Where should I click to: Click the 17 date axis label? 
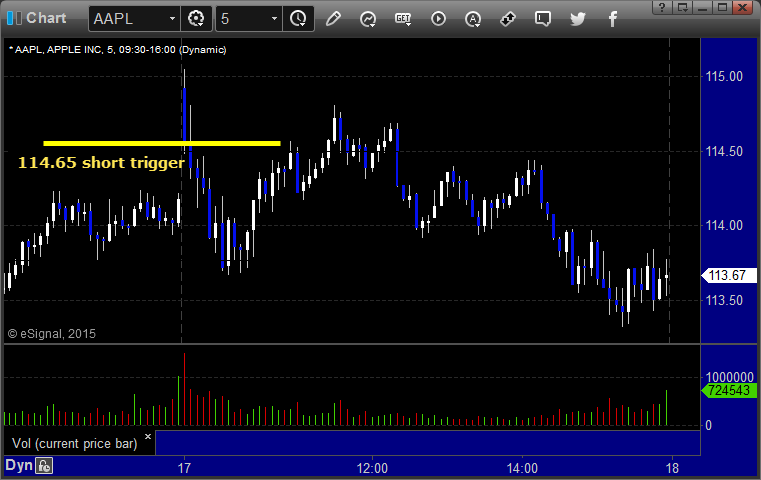click(x=184, y=468)
